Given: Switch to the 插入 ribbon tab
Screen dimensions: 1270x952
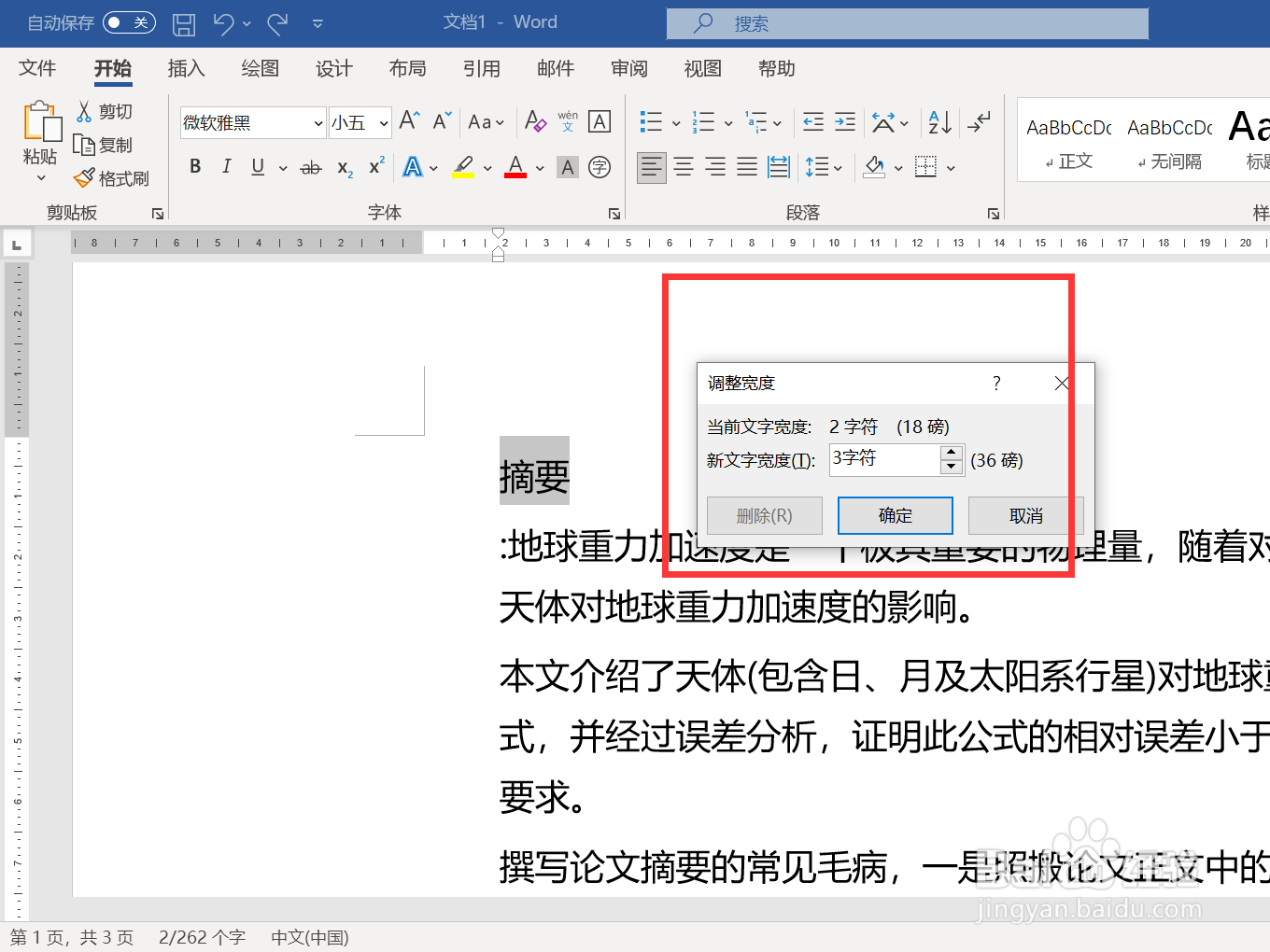Looking at the screenshot, I should [187, 68].
